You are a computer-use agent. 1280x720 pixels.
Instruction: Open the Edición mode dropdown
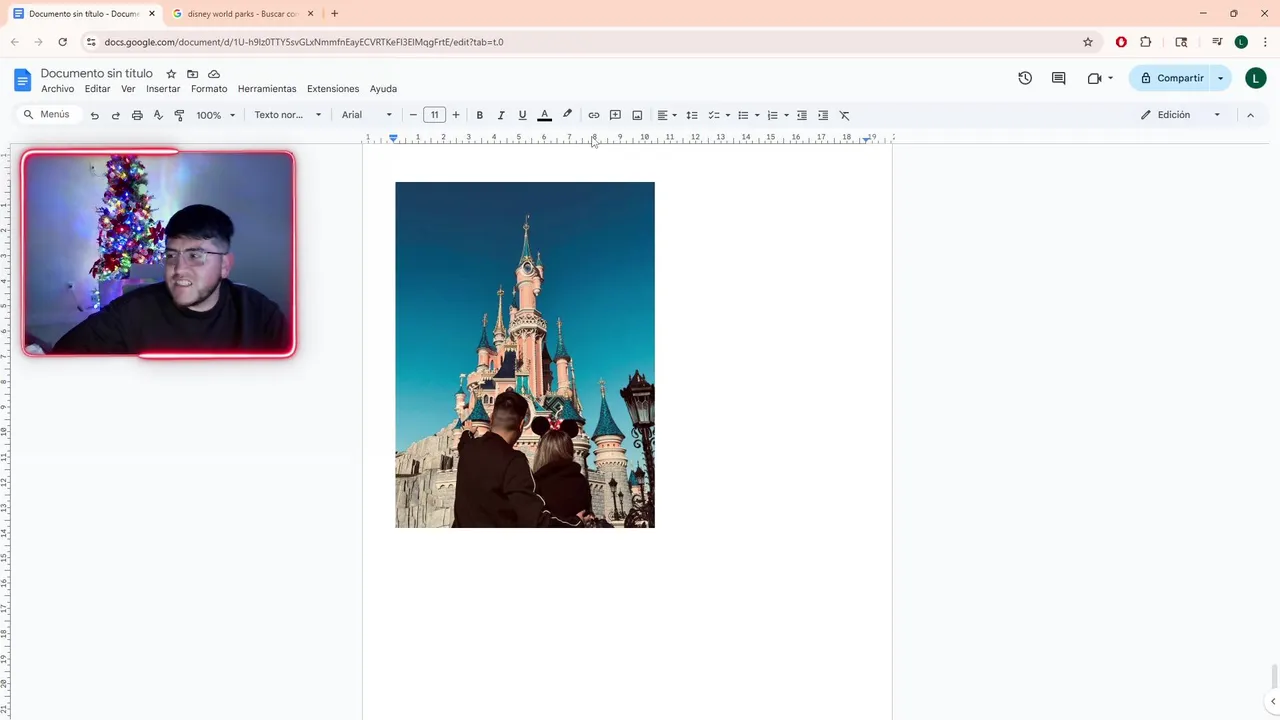point(1181,115)
